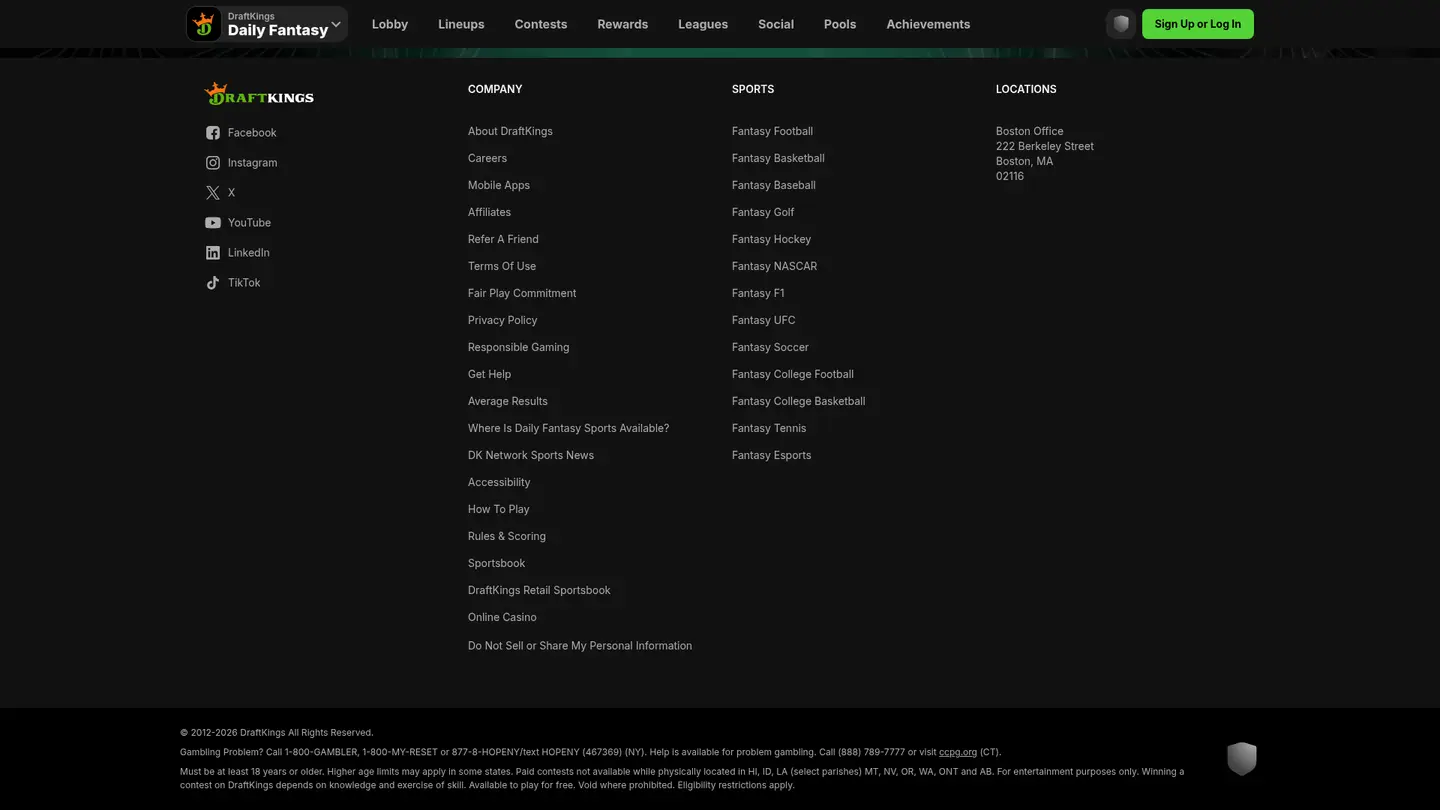Open the Fantasy Hockey link

(771, 239)
